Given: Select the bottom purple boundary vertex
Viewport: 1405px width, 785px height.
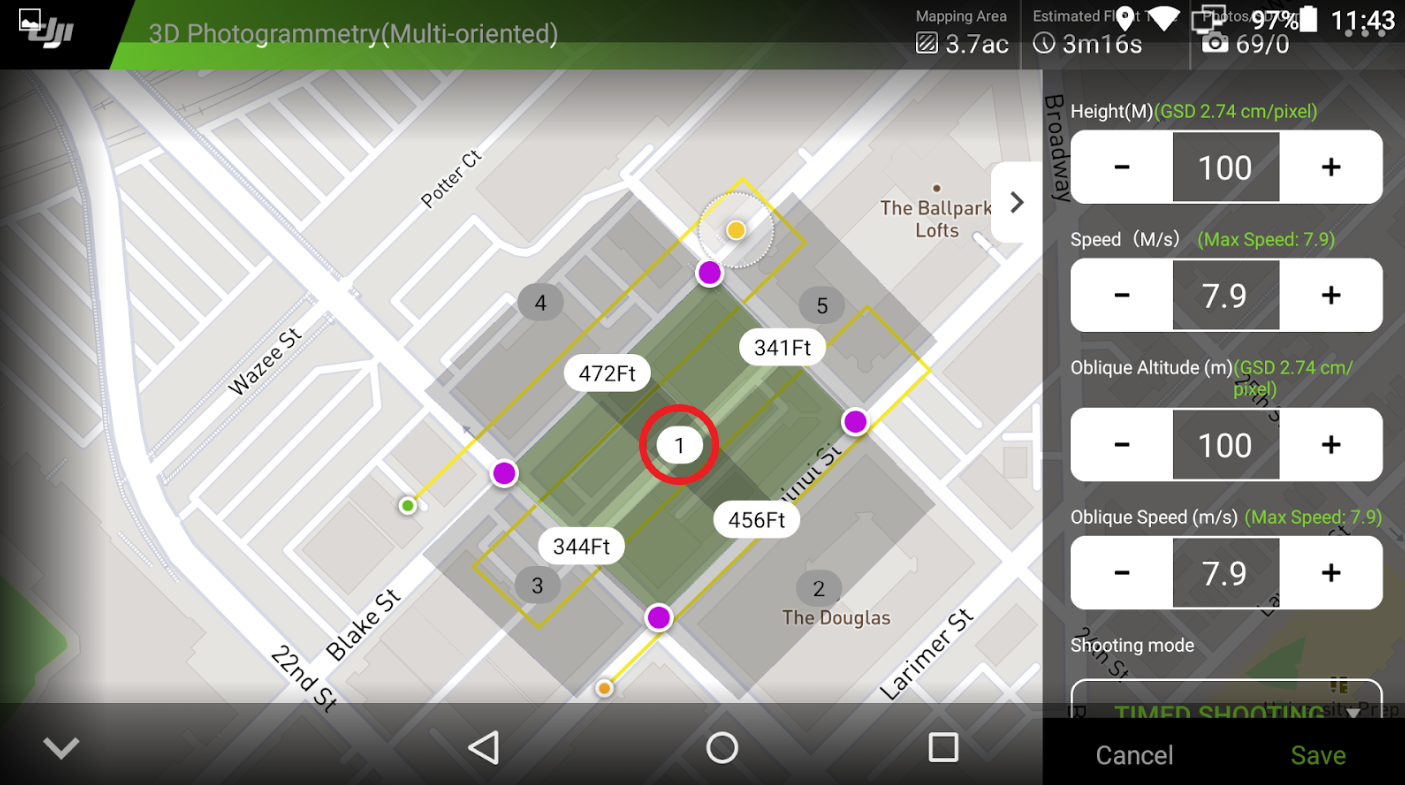Looking at the screenshot, I should 658,618.
